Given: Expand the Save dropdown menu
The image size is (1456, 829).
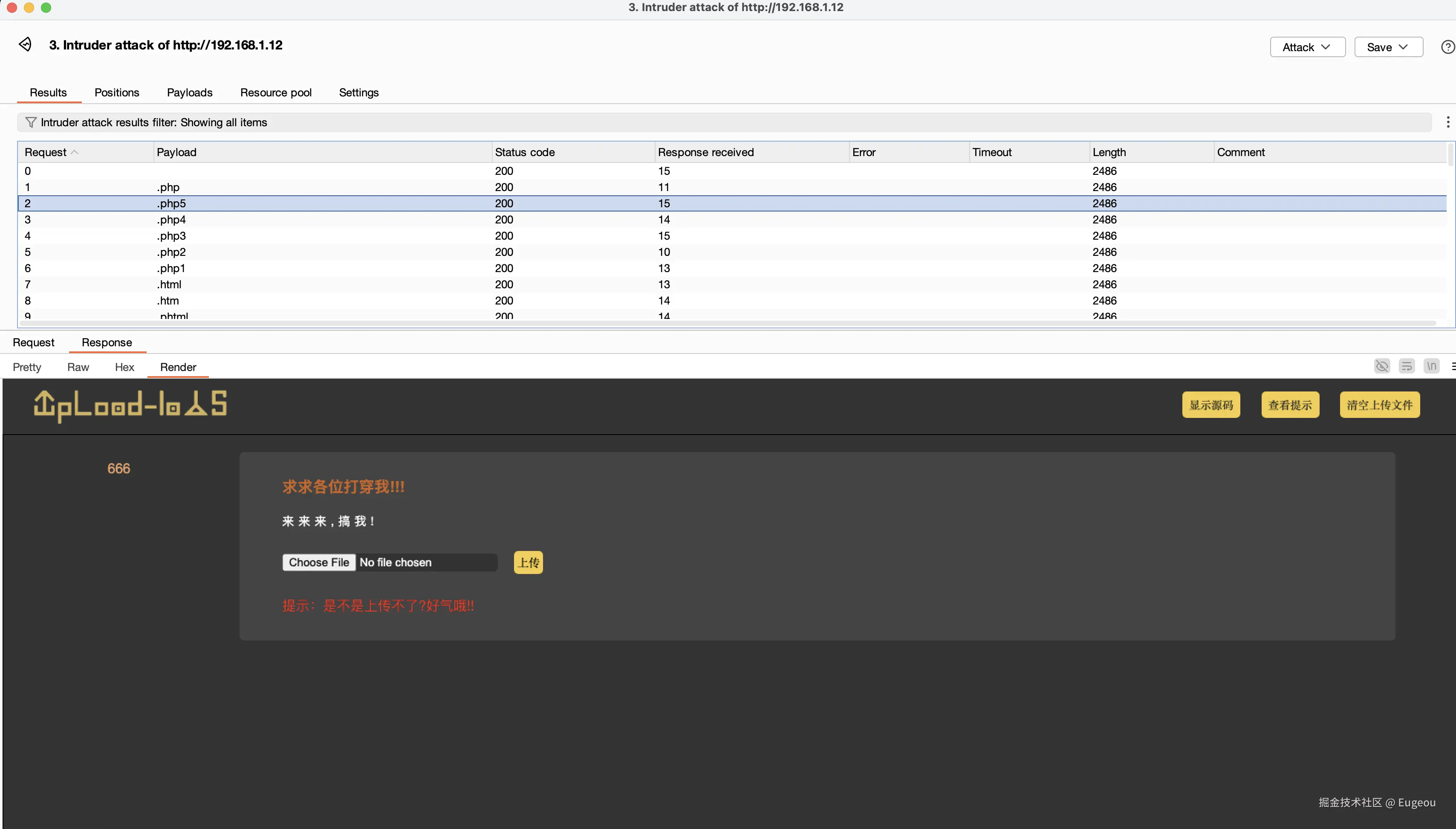Looking at the screenshot, I should pos(1388,47).
